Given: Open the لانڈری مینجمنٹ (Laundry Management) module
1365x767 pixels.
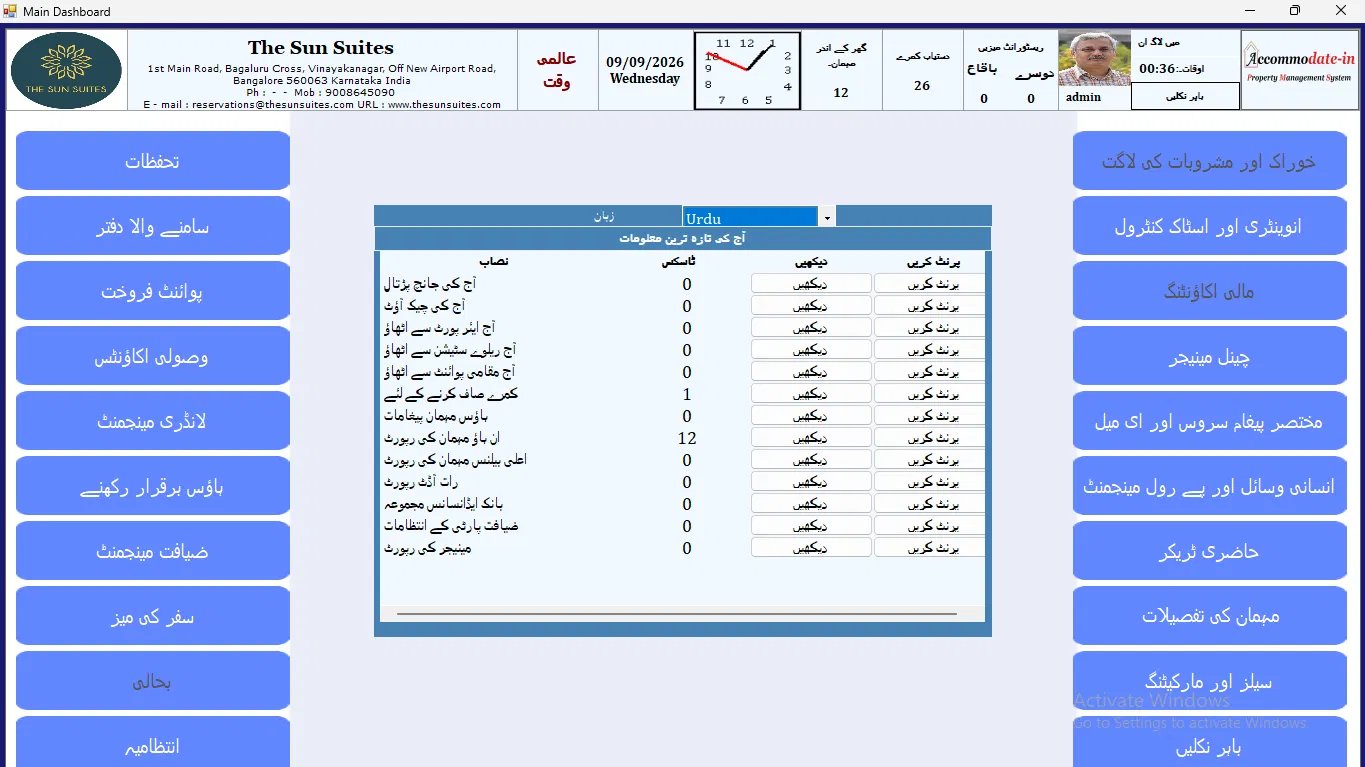Looking at the screenshot, I should click(x=153, y=421).
